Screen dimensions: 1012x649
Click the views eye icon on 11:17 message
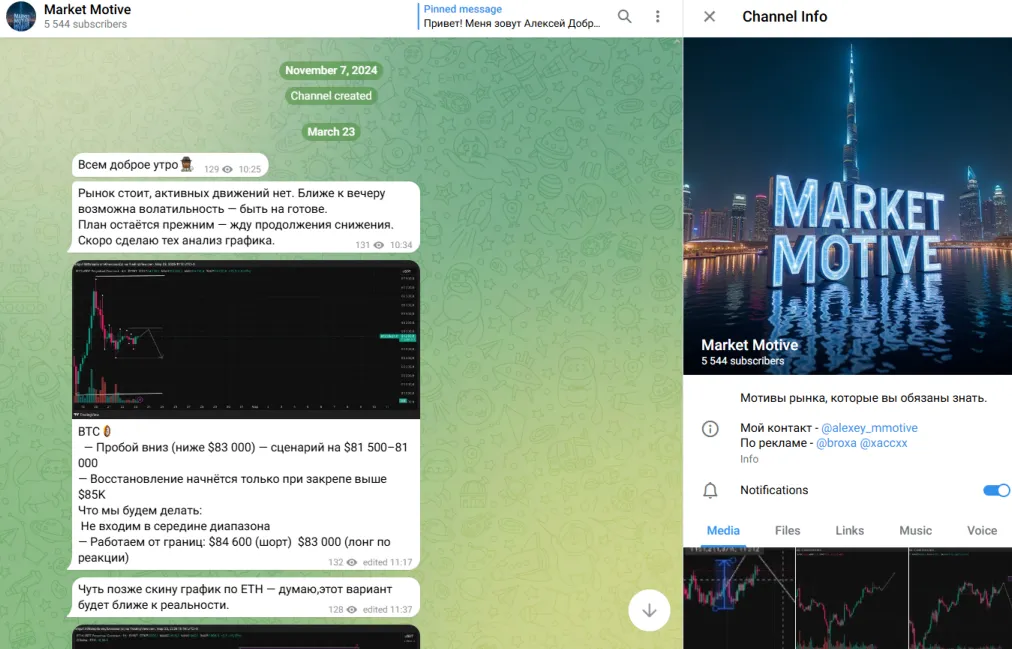pyautogui.click(x=352, y=563)
